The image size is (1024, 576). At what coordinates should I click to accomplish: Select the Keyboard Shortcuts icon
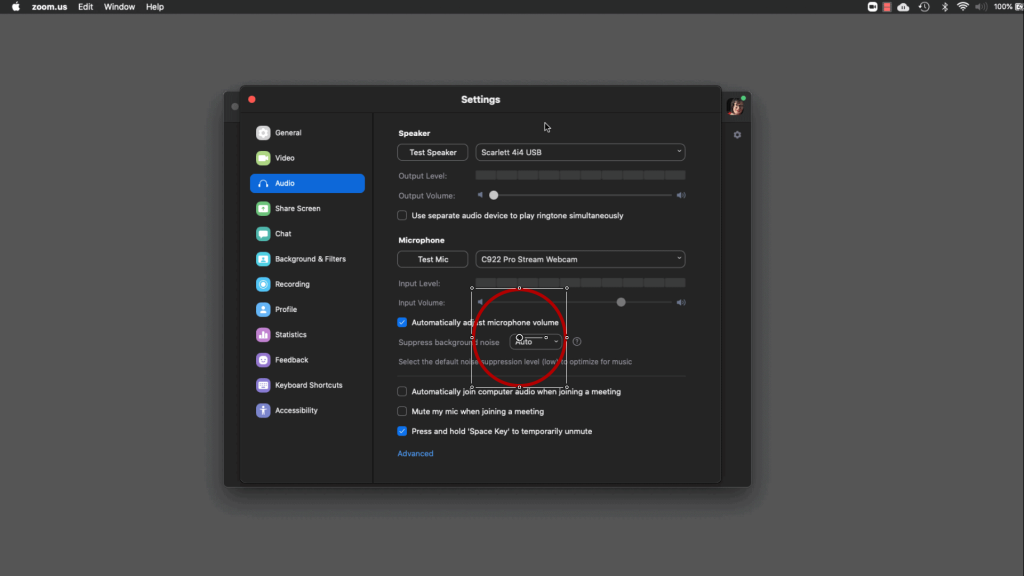click(x=263, y=385)
